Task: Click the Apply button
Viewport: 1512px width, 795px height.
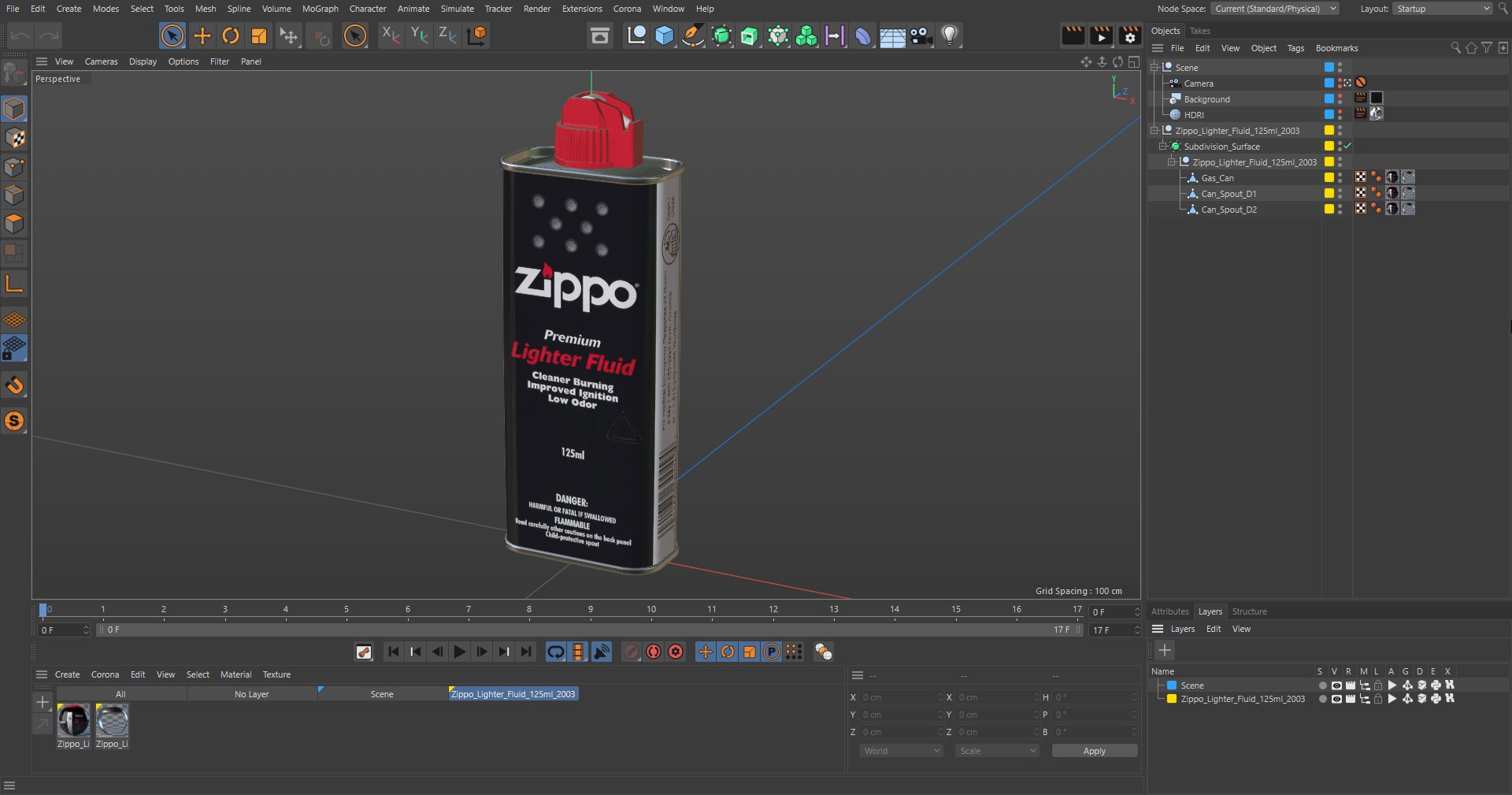Action: click(1095, 751)
